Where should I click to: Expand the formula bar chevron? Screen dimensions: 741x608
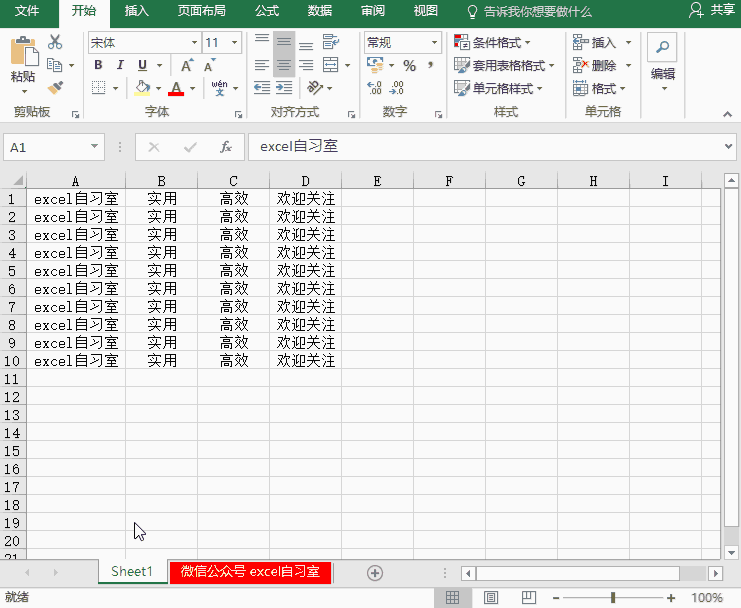point(728,146)
